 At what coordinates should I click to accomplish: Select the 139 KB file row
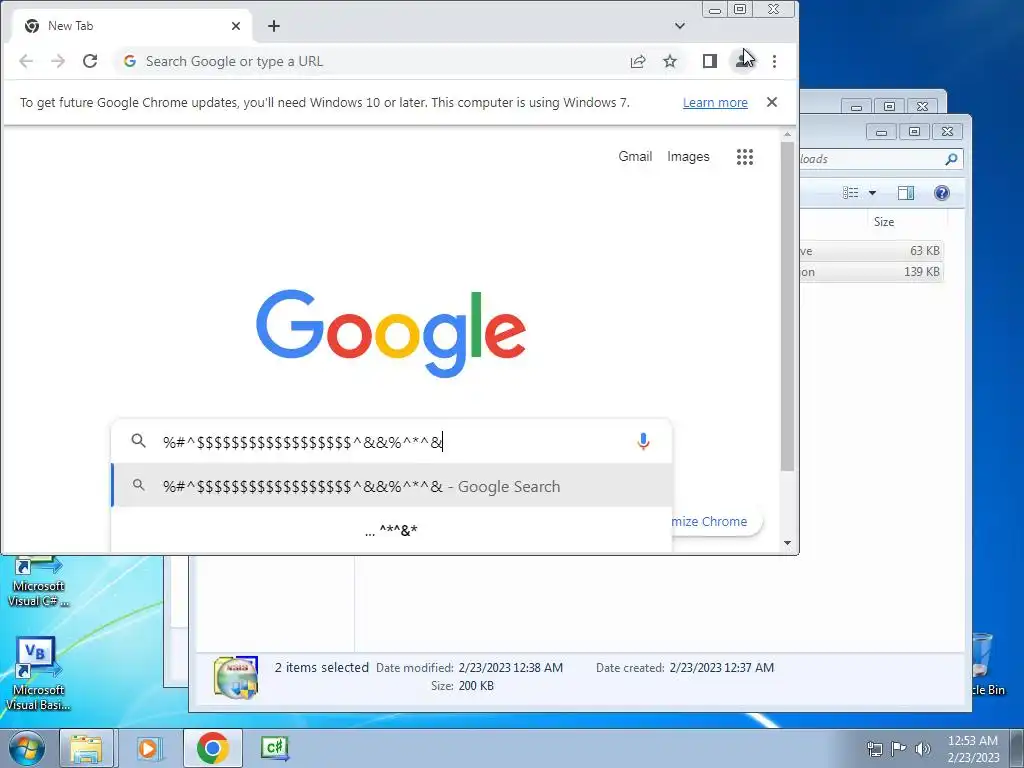[x=872, y=272]
